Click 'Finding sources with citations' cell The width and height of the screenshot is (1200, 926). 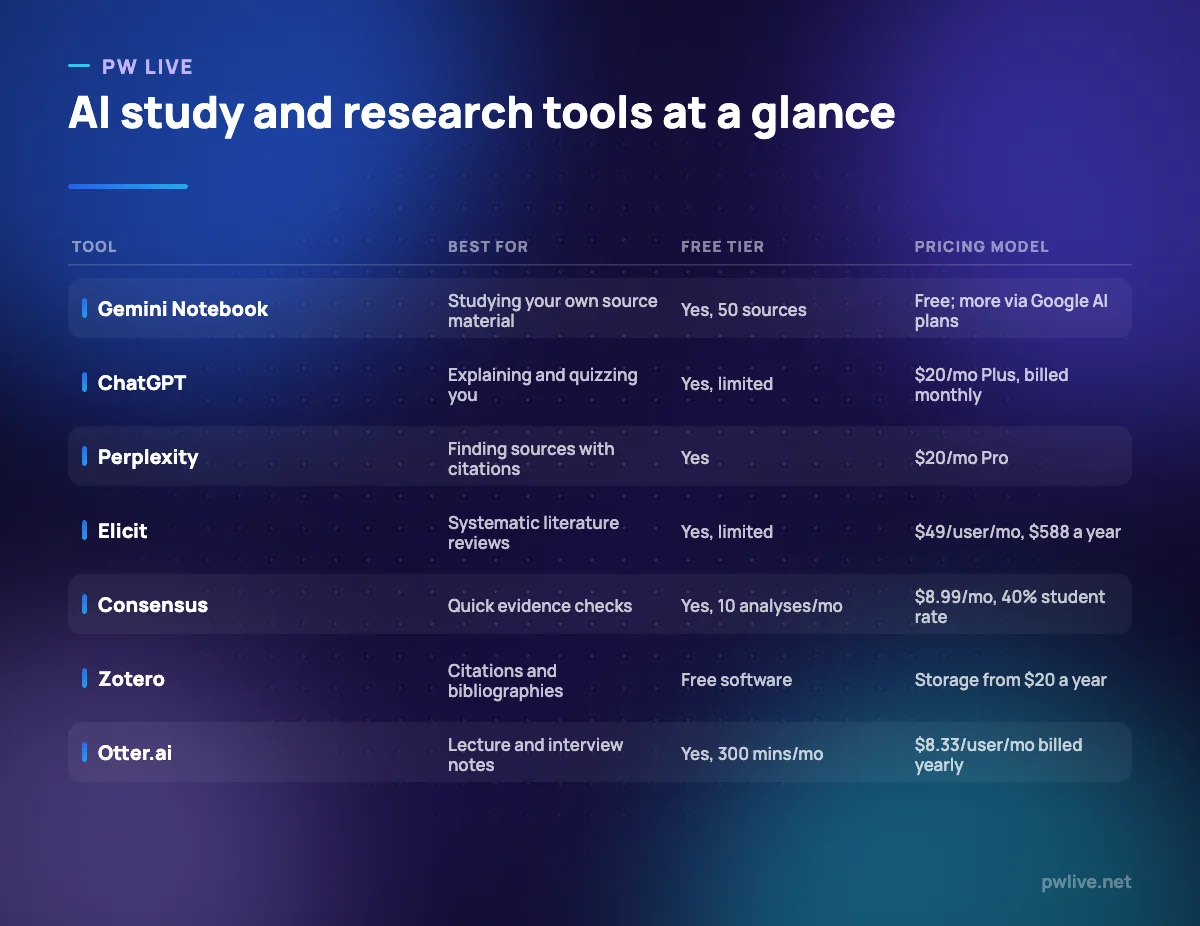click(x=531, y=459)
